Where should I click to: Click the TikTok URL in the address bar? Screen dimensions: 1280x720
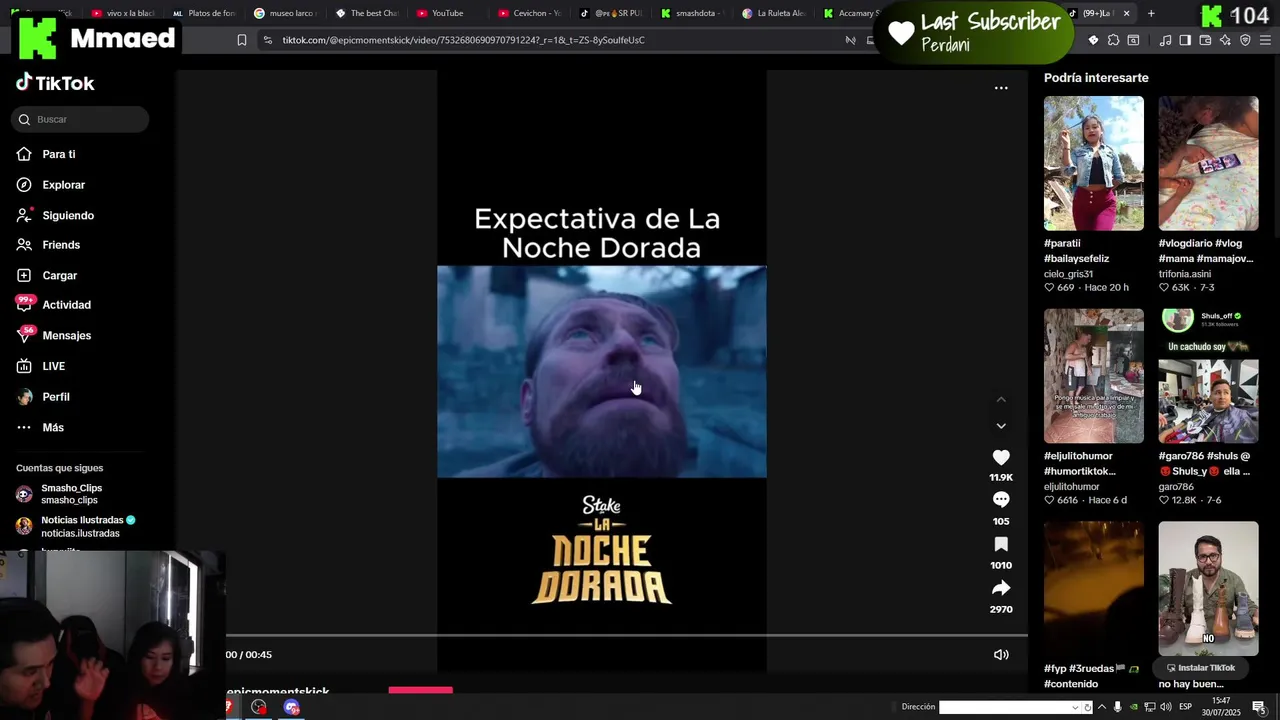[x=463, y=40]
